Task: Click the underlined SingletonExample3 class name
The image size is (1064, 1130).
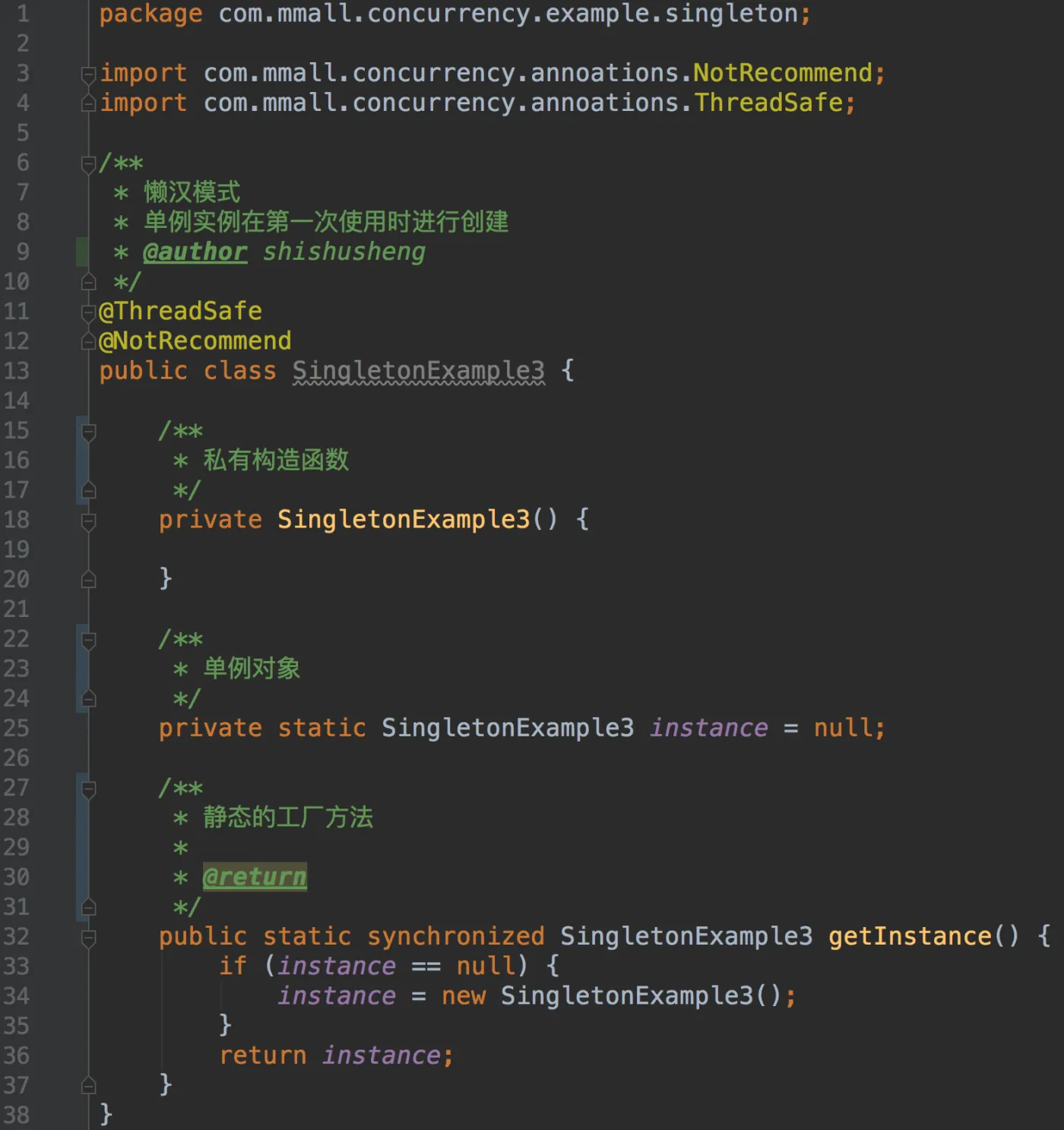Action: point(419,371)
